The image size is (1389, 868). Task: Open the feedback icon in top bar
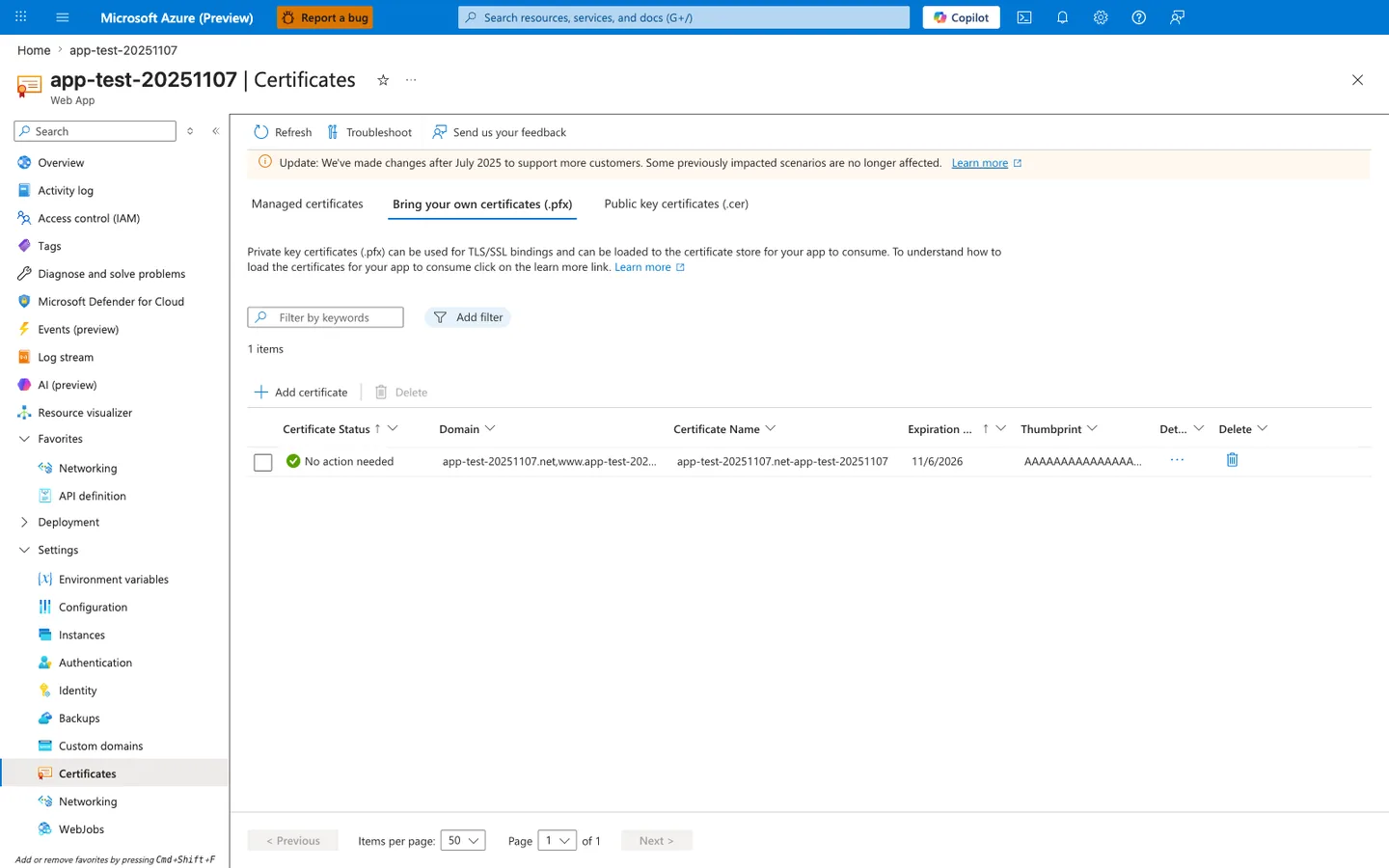point(1177,17)
